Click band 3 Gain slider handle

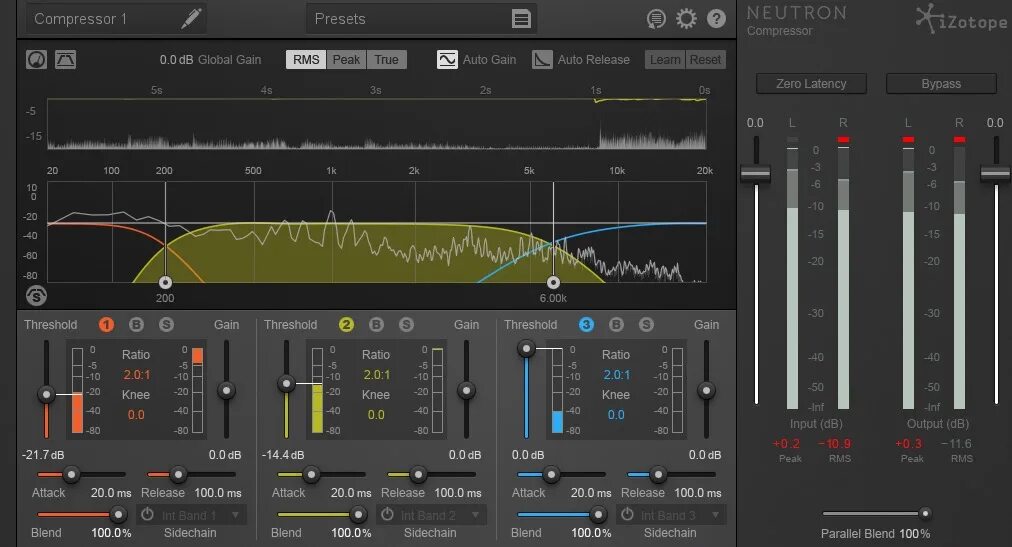click(x=706, y=390)
